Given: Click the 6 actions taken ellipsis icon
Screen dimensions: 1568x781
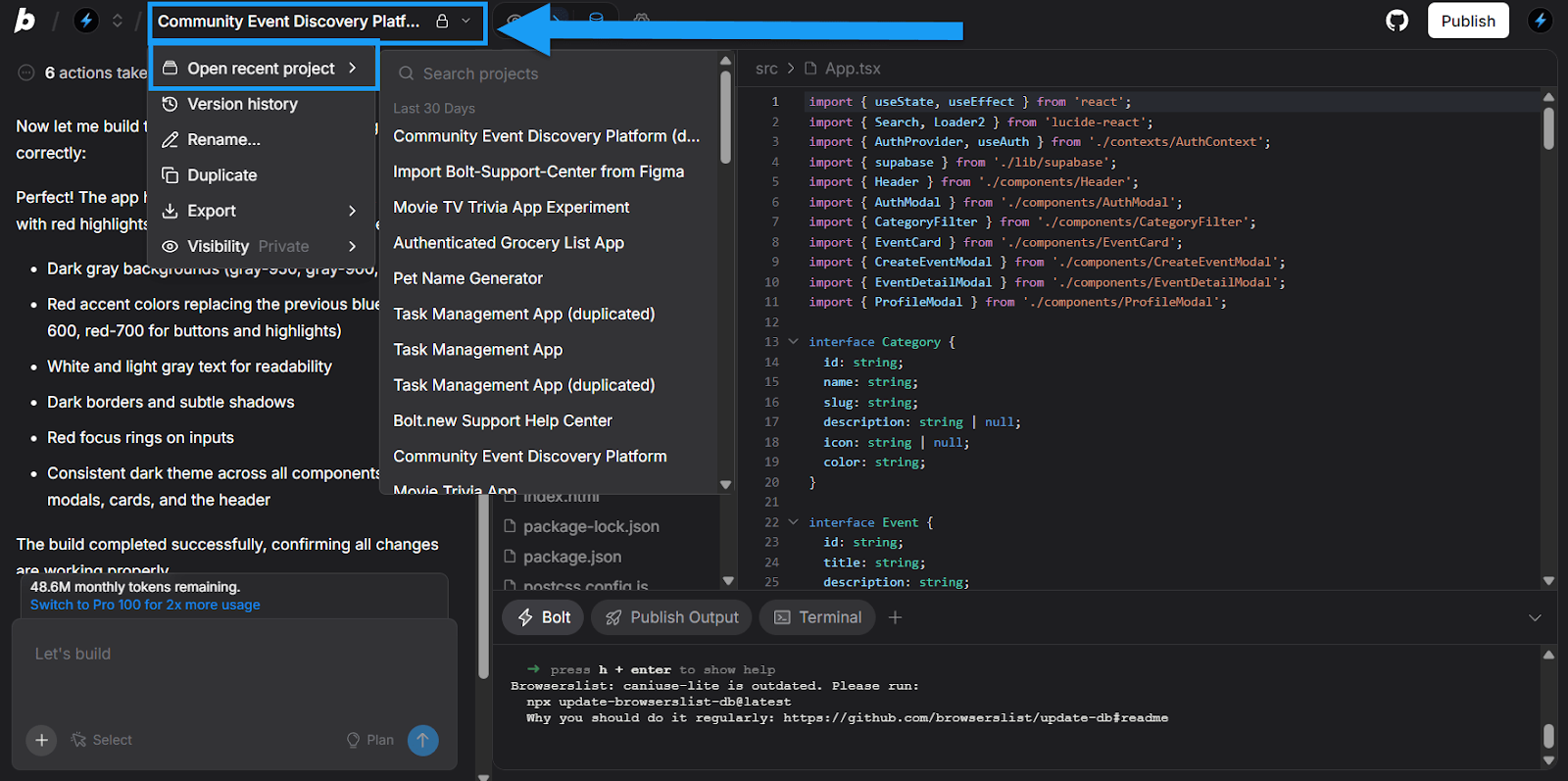Looking at the screenshot, I should [26, 73].
